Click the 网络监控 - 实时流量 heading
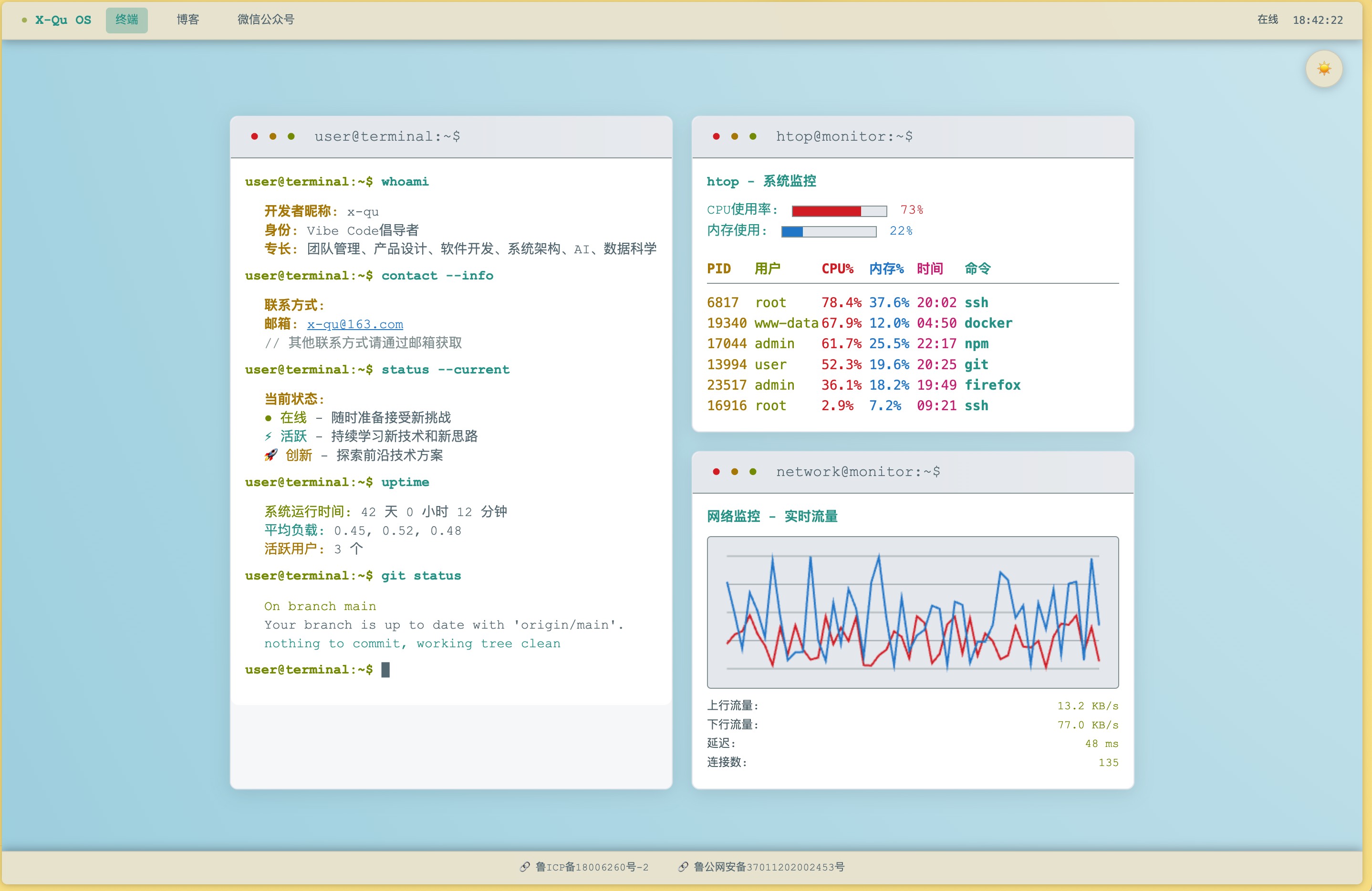Viewport: 1372px width, 891px height. [772, 517]
